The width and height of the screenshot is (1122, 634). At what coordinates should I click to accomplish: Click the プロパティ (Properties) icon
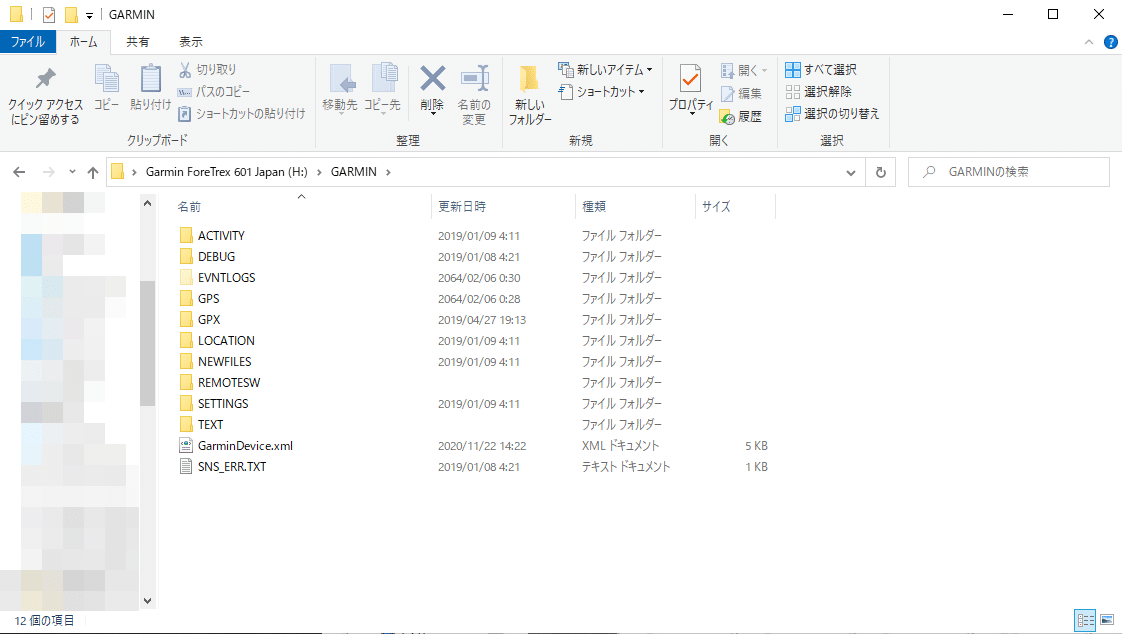pos(691,79)
